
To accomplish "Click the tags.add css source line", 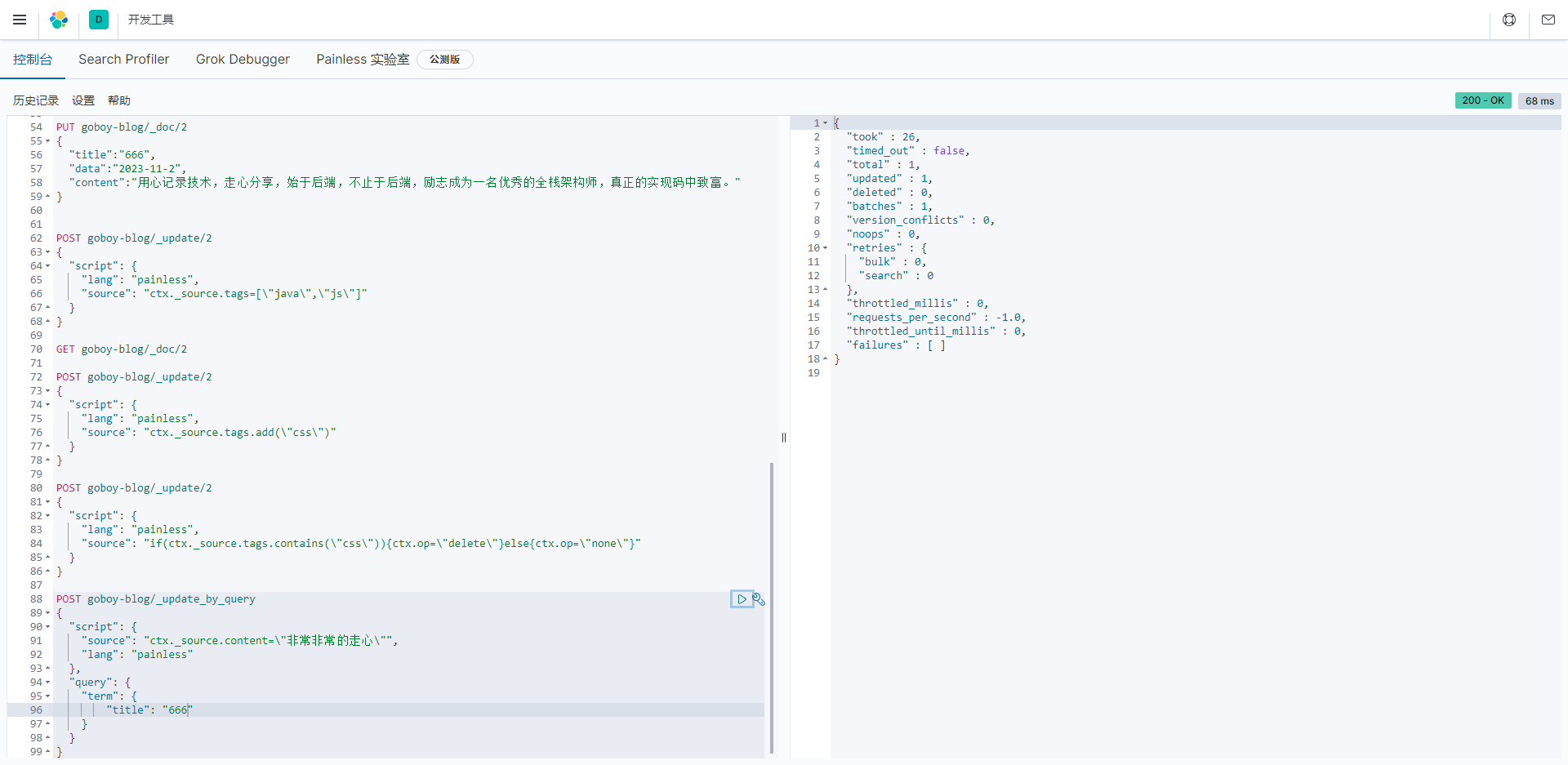I will 208,433.
